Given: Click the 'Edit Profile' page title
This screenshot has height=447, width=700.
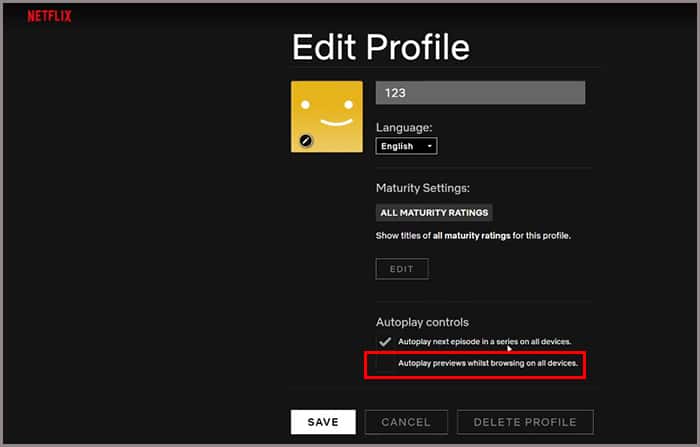Looking at the screenshot, I should 381,47.
